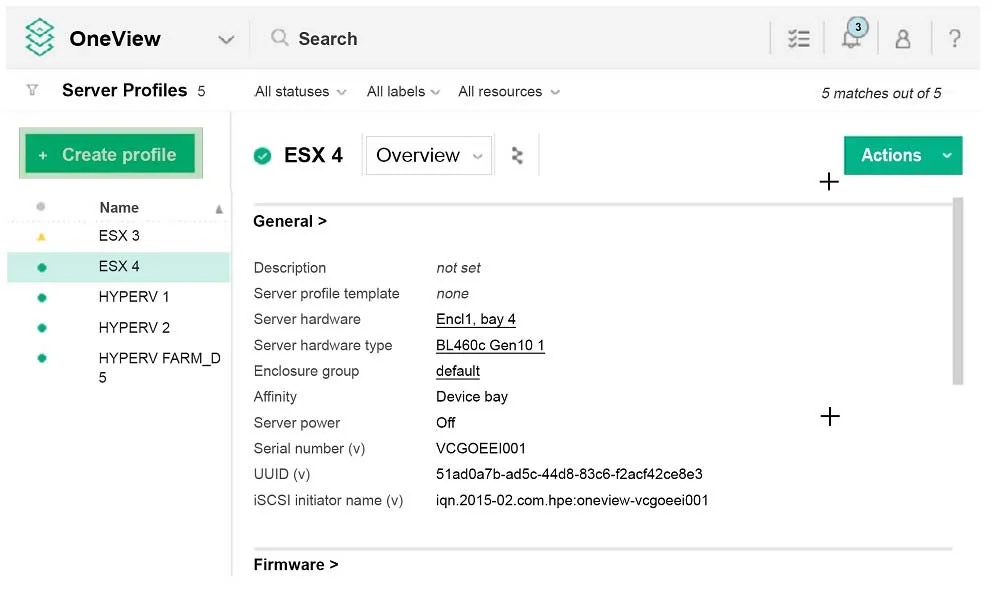Image resolution: width=1000 pixels, height=591 pixels.
Task: Open notifications bell with badge 3
Action: (853, 34)
